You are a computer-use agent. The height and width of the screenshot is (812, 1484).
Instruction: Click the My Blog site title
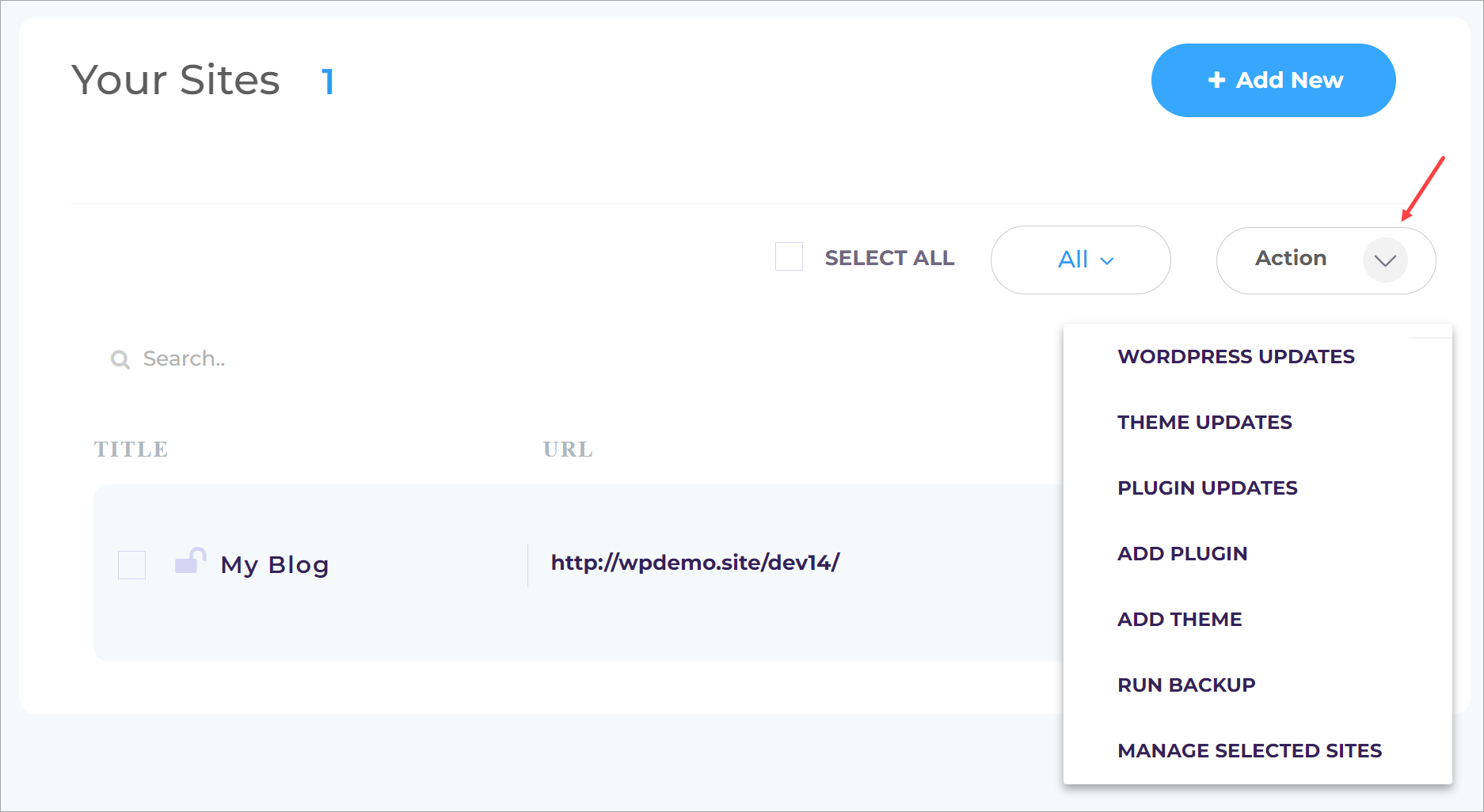[275, 565]
